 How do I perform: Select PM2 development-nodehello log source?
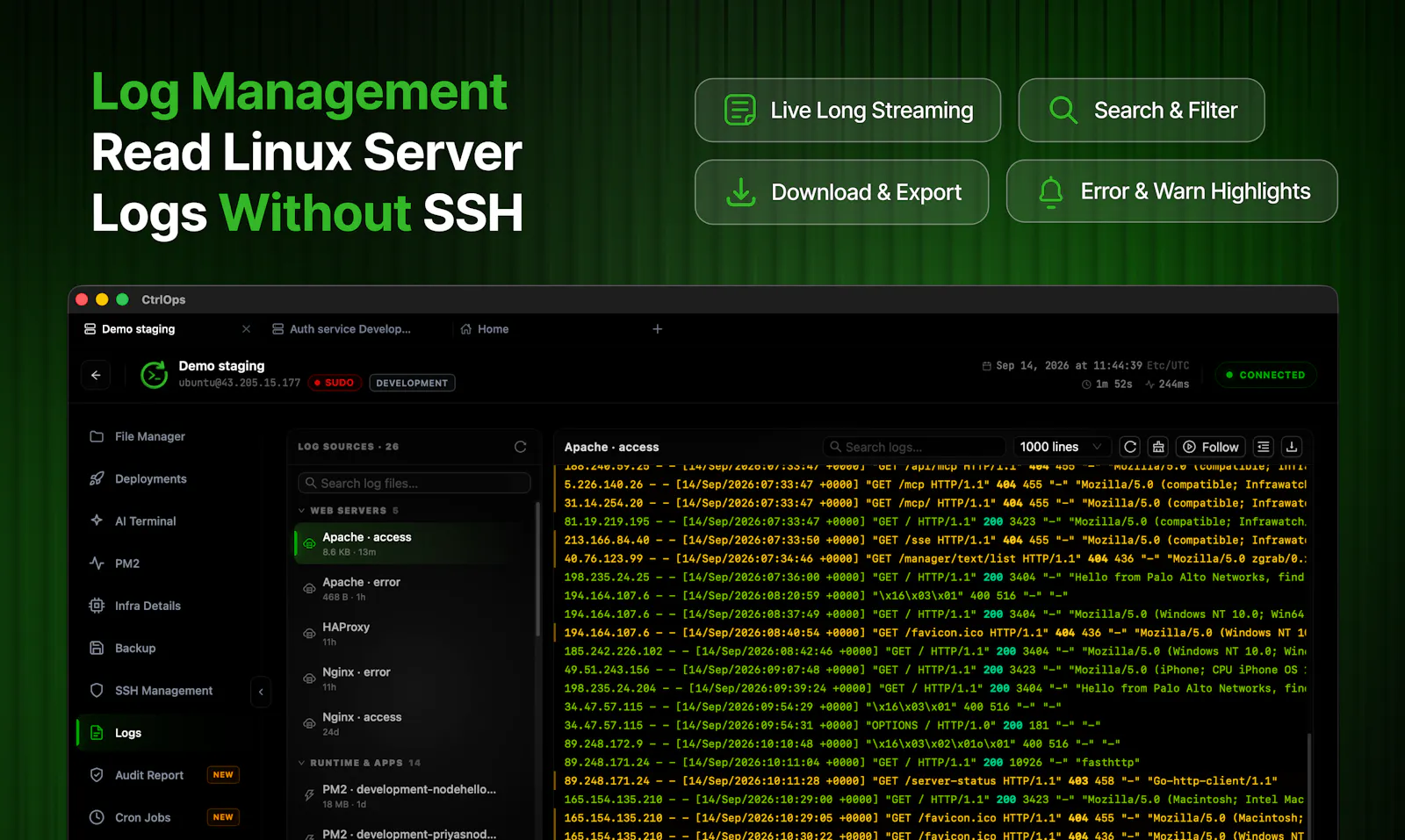(413, 796)
